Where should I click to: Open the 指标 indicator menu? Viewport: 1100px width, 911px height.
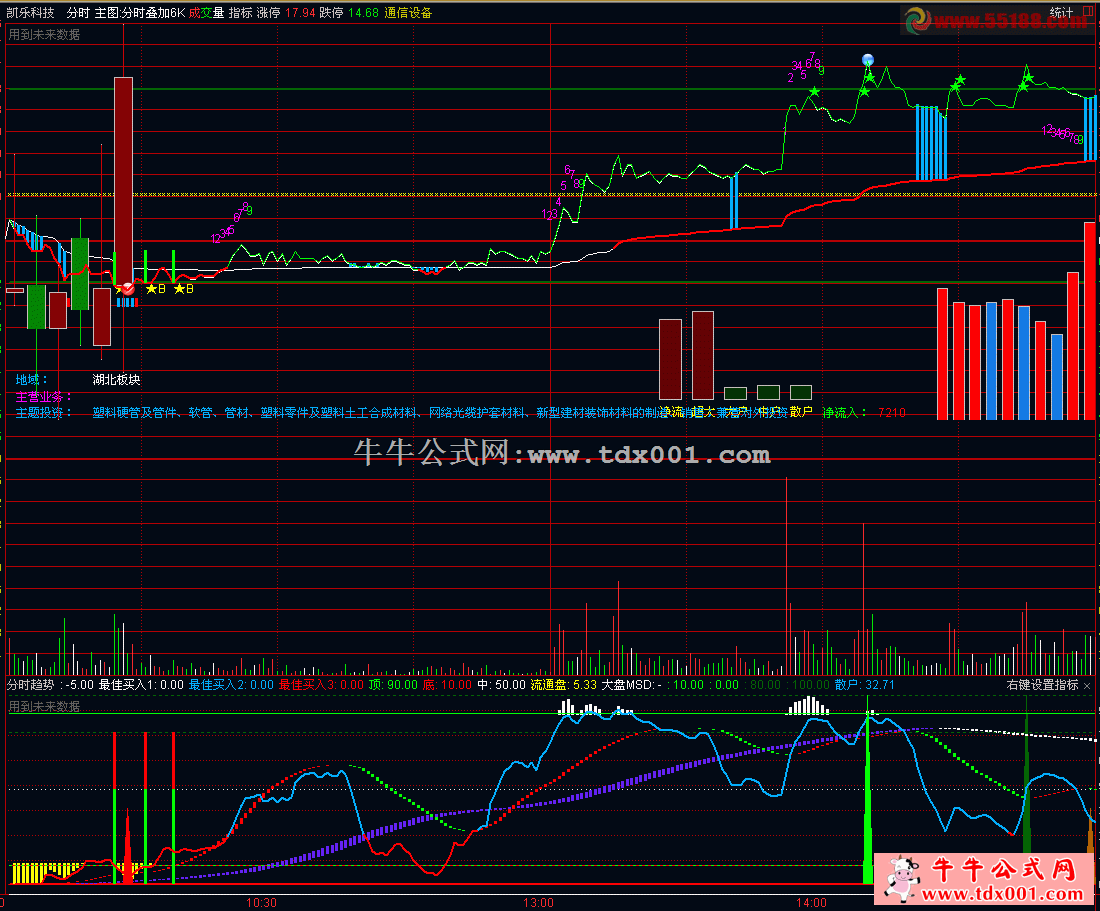(x=241, y=13)
